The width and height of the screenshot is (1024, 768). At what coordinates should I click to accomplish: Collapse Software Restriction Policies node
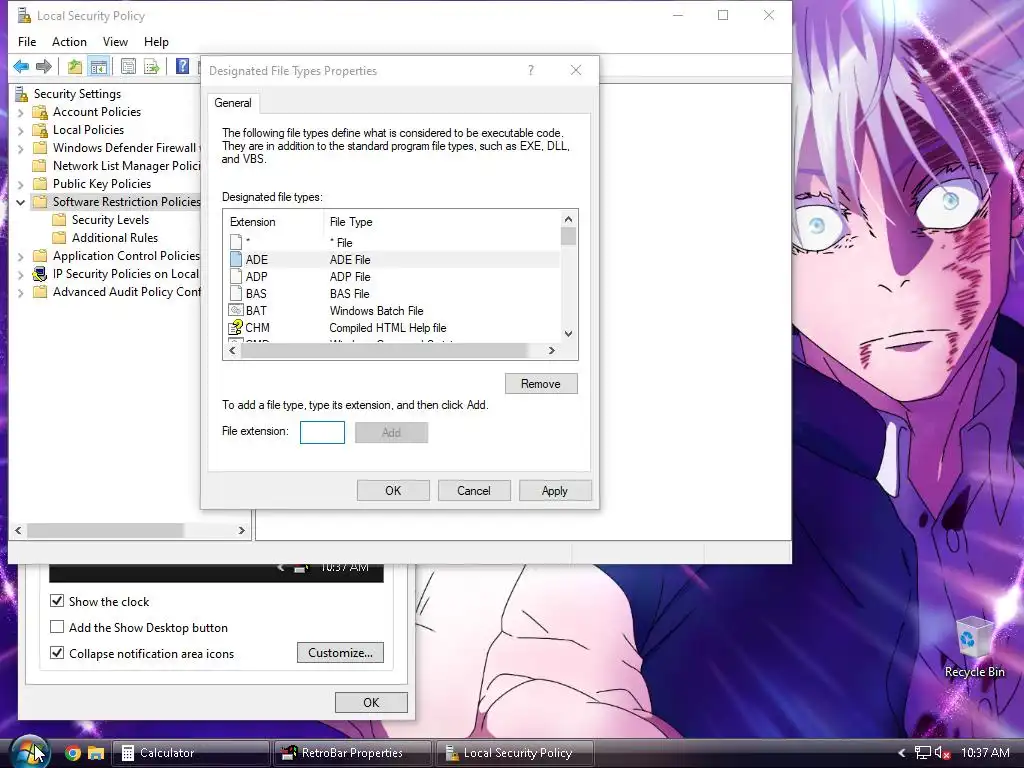pyautogui.click(x=20, y=202)
